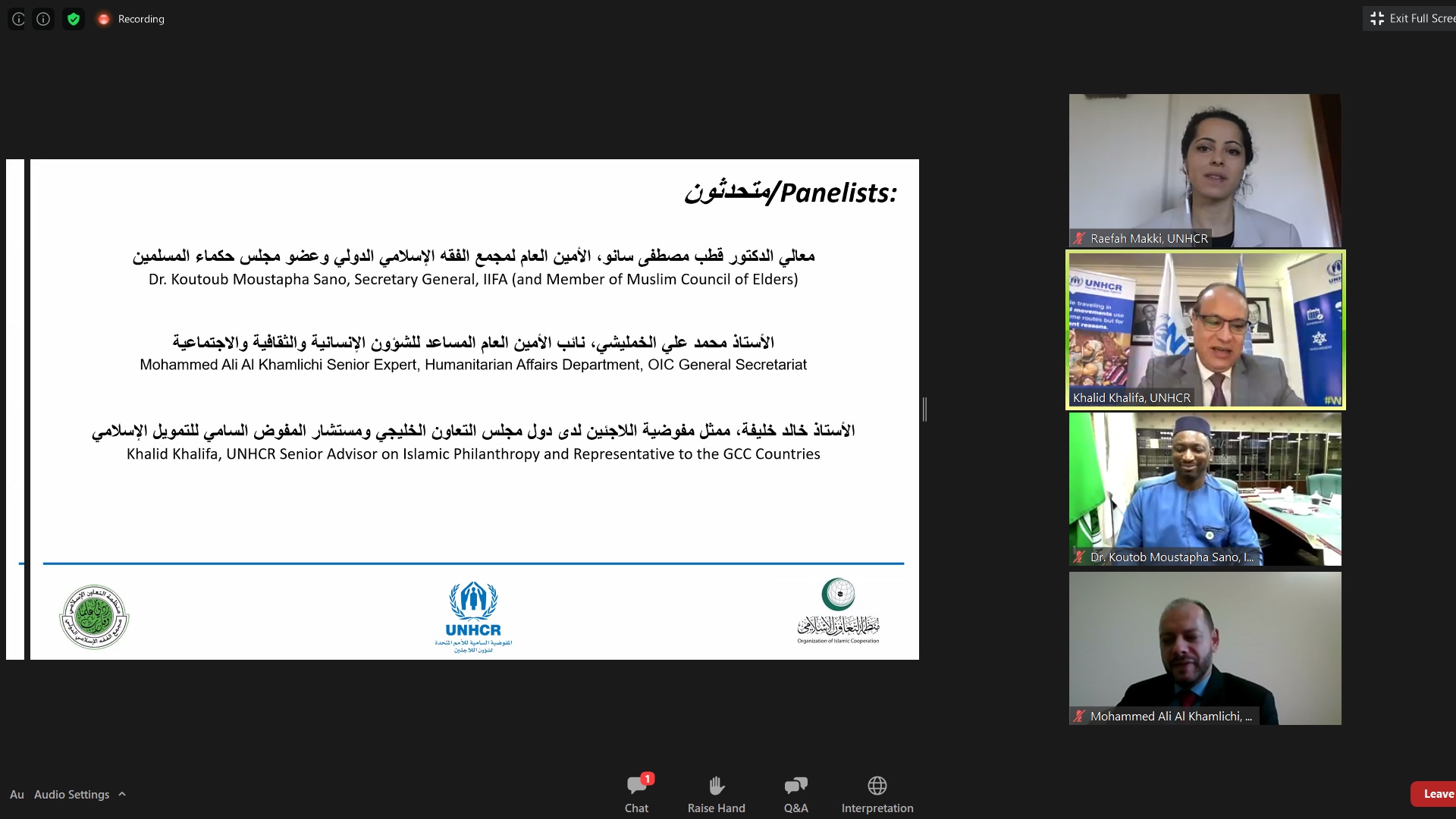
Task: Click the divider handle beside shared slide
Action: click(x=924, y=409)
